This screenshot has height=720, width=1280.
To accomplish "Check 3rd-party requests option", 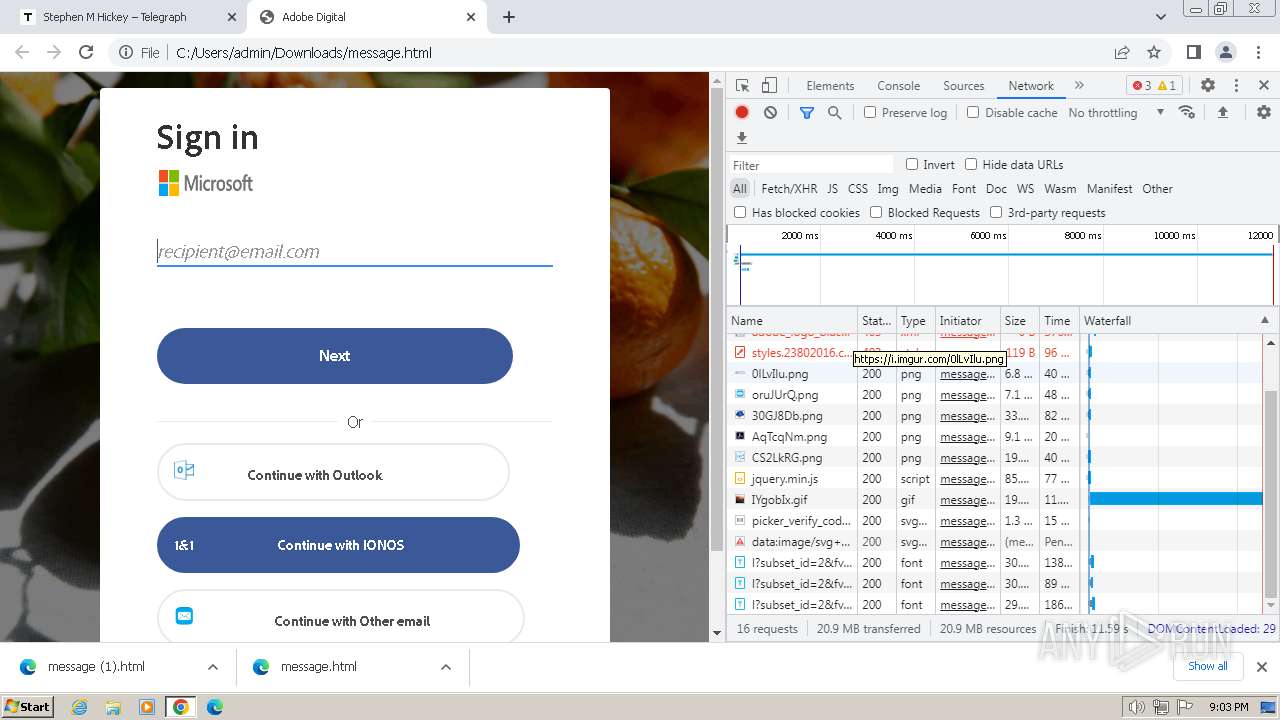I will point(996,212).
